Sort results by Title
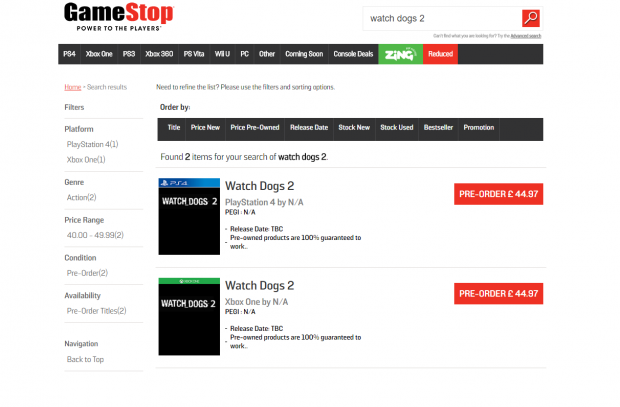Screen dimensions: 620x407 [174, 128]
